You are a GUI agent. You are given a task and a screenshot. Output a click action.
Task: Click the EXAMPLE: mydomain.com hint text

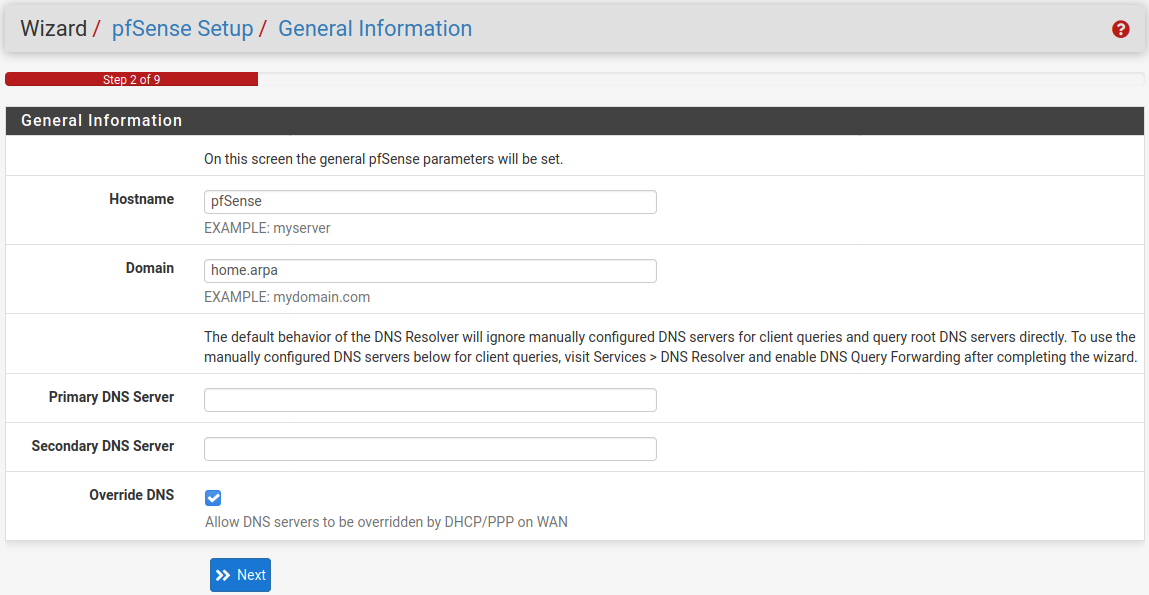pos(285,296)
